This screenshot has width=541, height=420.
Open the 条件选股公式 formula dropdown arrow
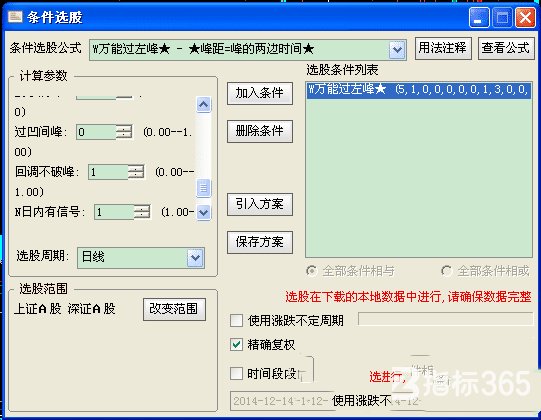click(x=397, y=50)
